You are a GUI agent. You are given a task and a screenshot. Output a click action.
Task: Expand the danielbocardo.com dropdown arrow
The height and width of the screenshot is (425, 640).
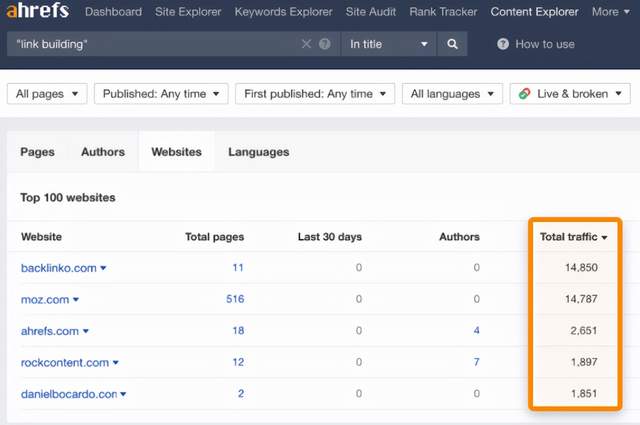point(123,394)
